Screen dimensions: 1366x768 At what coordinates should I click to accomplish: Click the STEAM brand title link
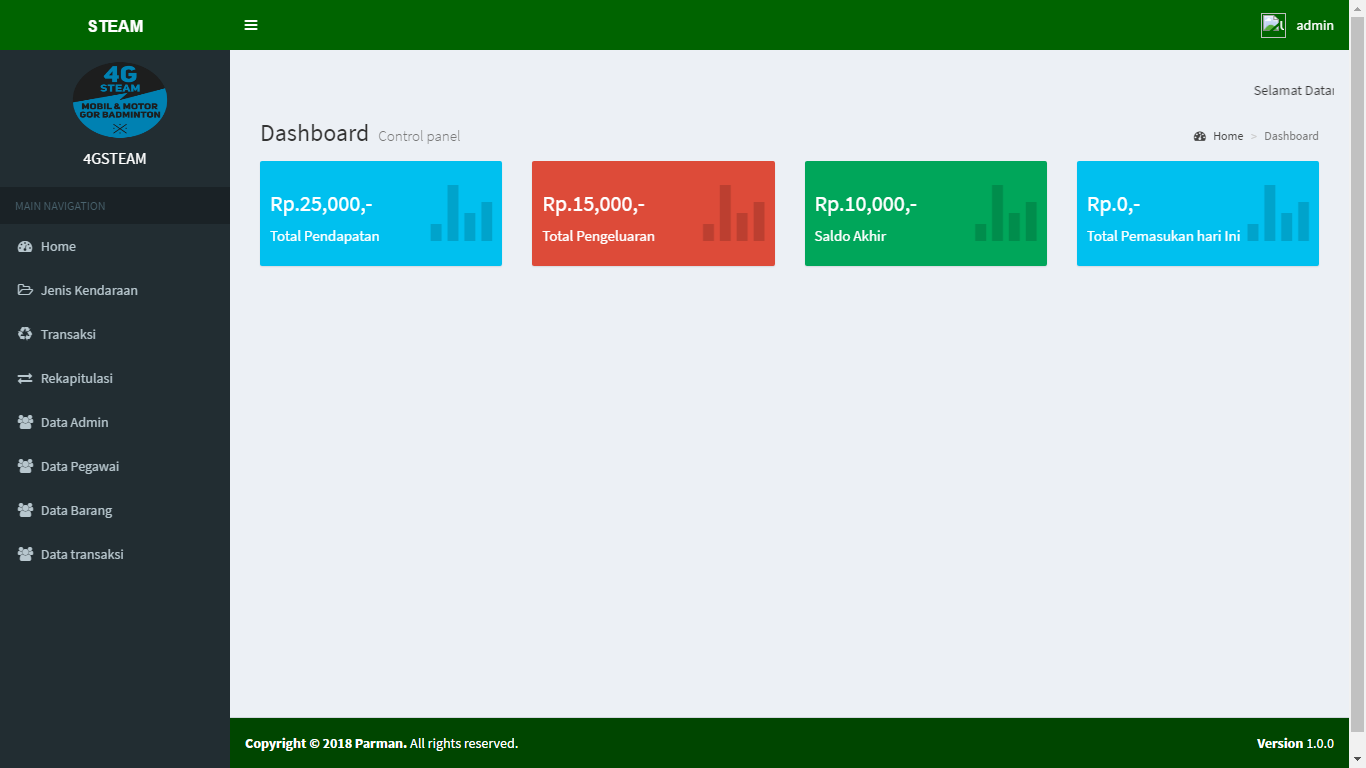pos(115,26)
